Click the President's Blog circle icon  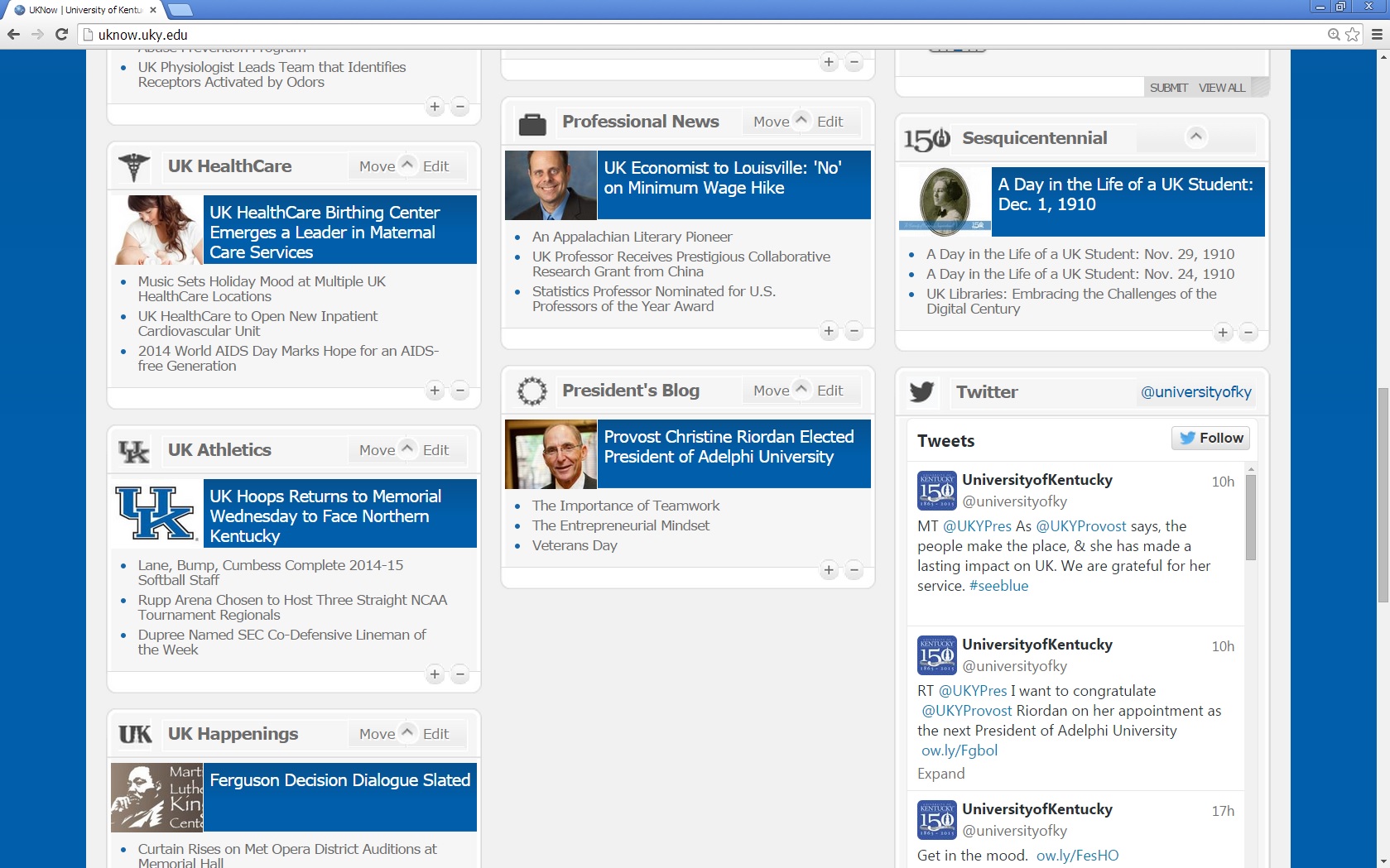click(532, 391)
